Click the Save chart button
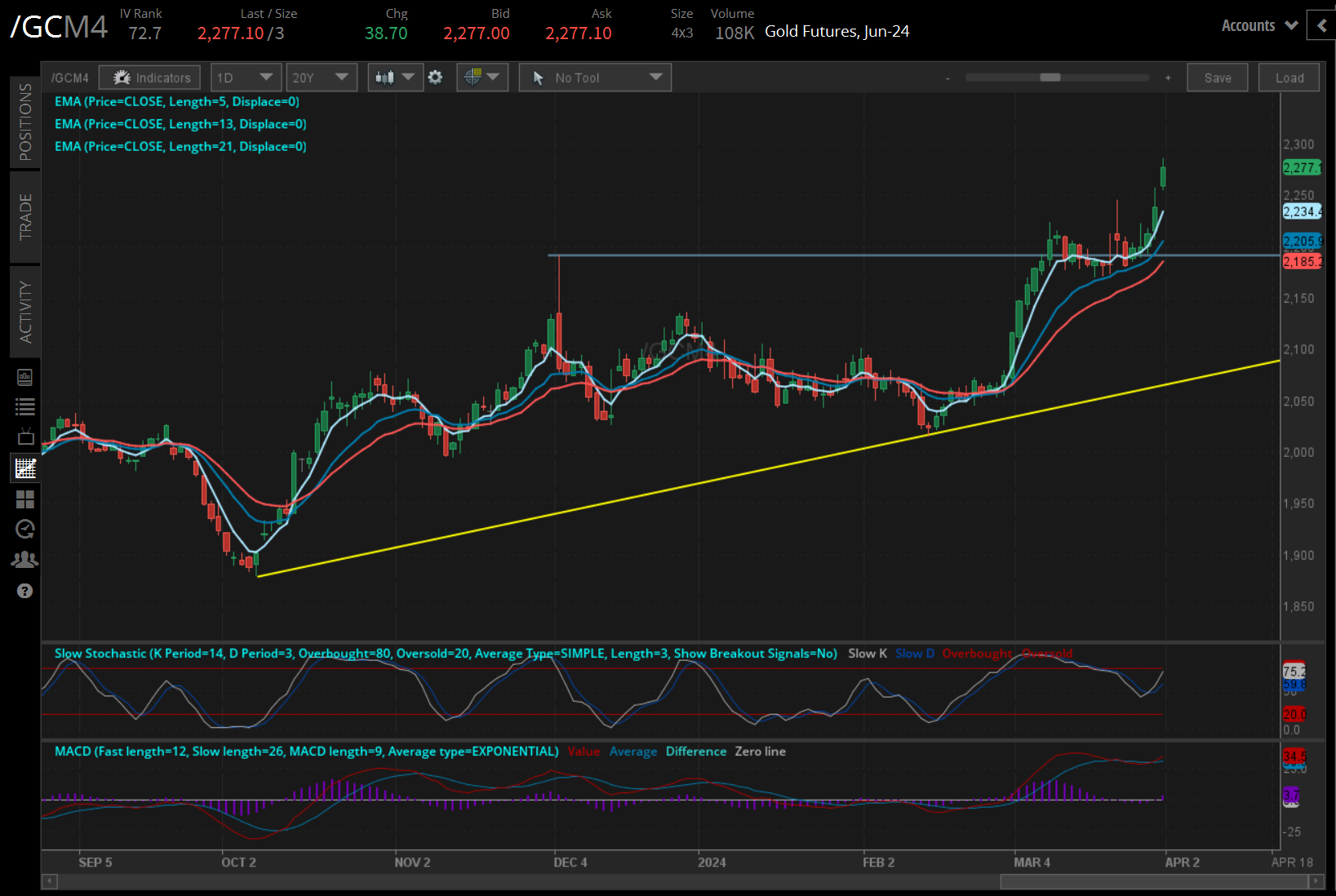This screenshot has height=896, width=1336. coord(1217,78)
